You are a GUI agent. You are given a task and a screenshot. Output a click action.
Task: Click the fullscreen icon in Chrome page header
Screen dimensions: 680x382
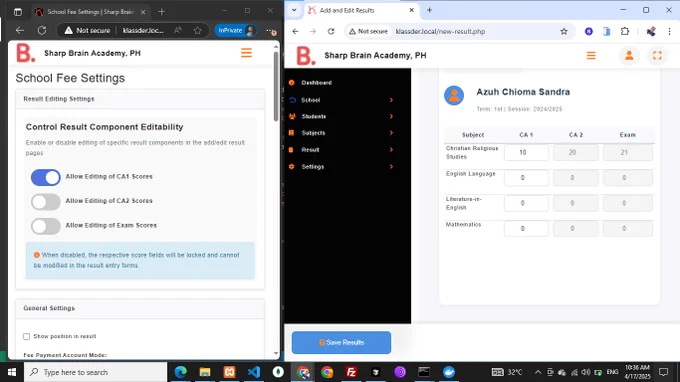(x=657, y=56)
